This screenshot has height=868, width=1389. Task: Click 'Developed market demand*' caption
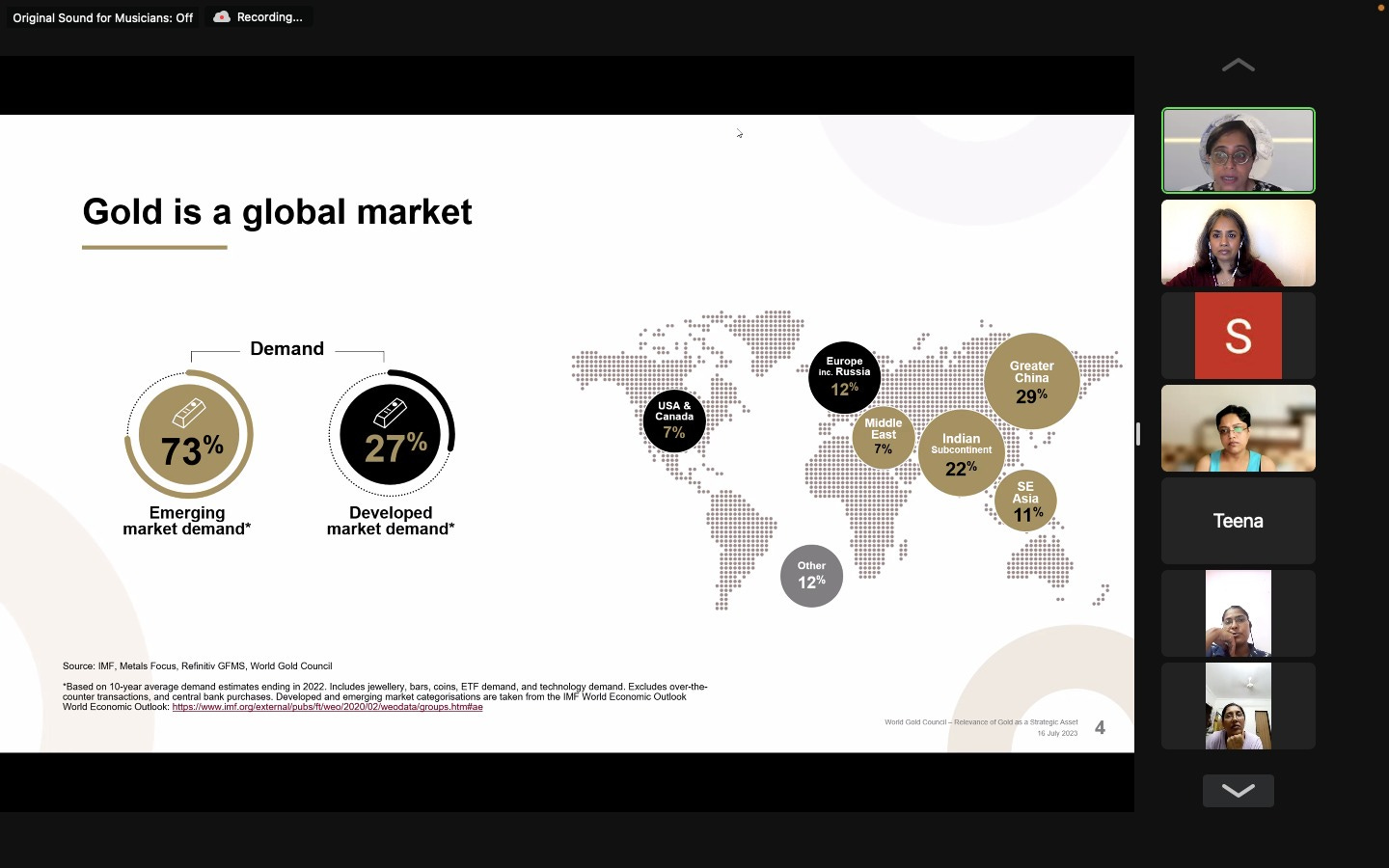(x=391, y=521)
